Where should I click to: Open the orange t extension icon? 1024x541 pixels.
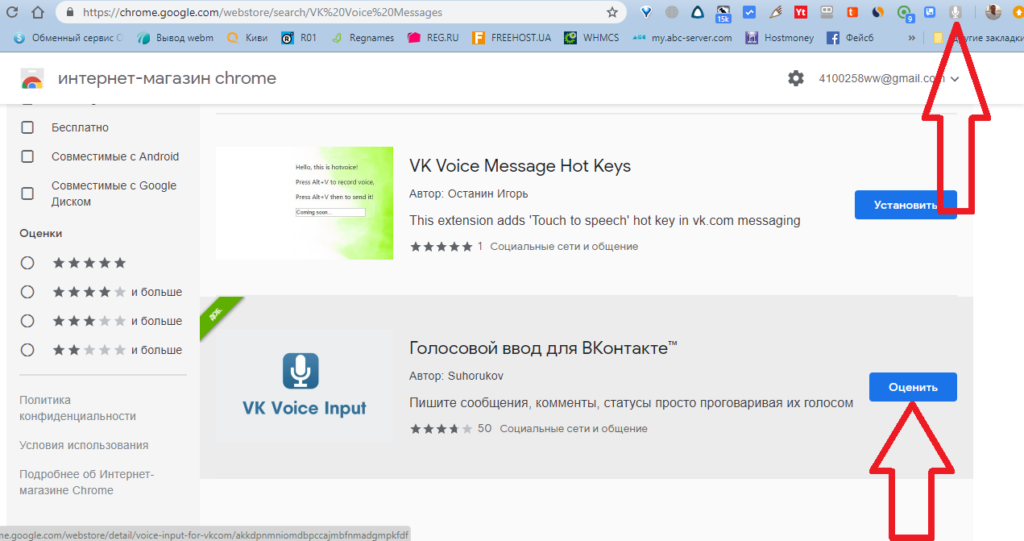852,12
